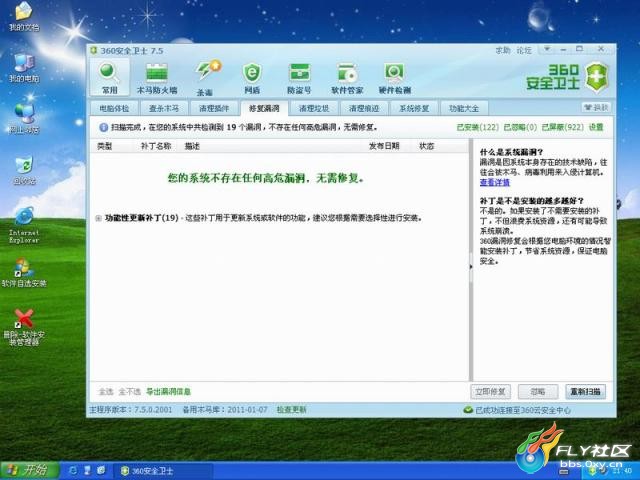Click 检查更新 check update link

click(291, 410)
